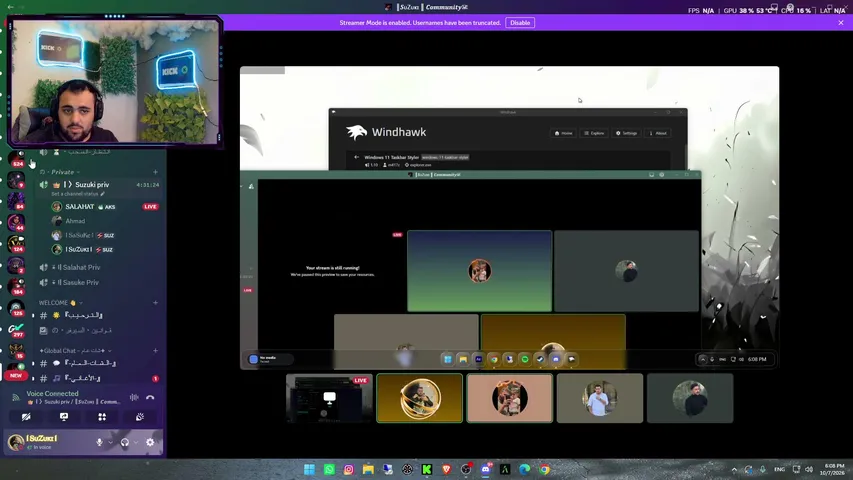Viewport: 853px width, 480px height.
Task: Open microphone input options dropdown
Action: point(110,442)
